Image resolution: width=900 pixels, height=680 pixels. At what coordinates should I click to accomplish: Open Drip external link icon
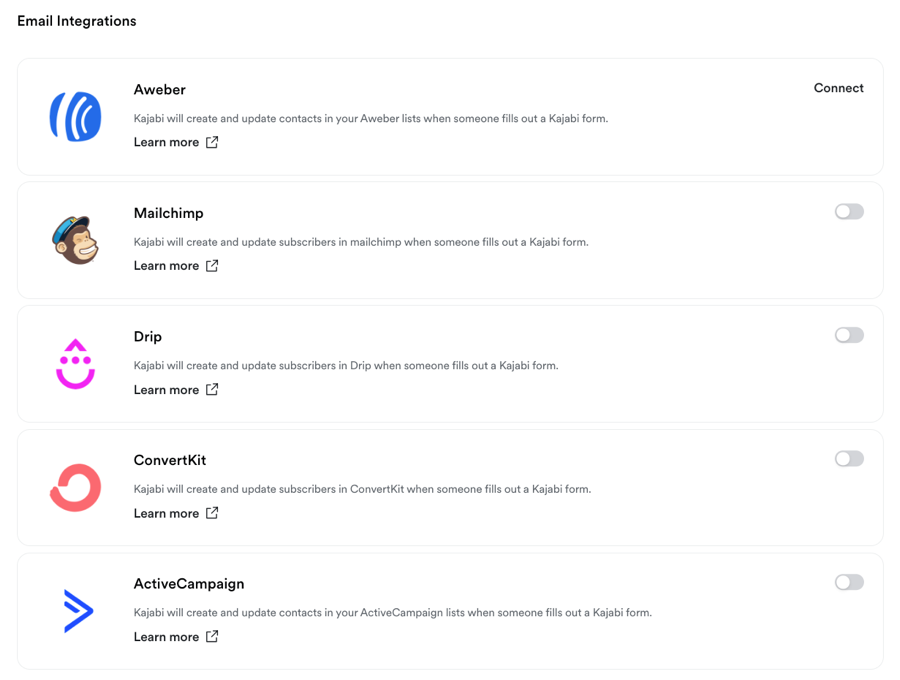(x=212, y=390)
